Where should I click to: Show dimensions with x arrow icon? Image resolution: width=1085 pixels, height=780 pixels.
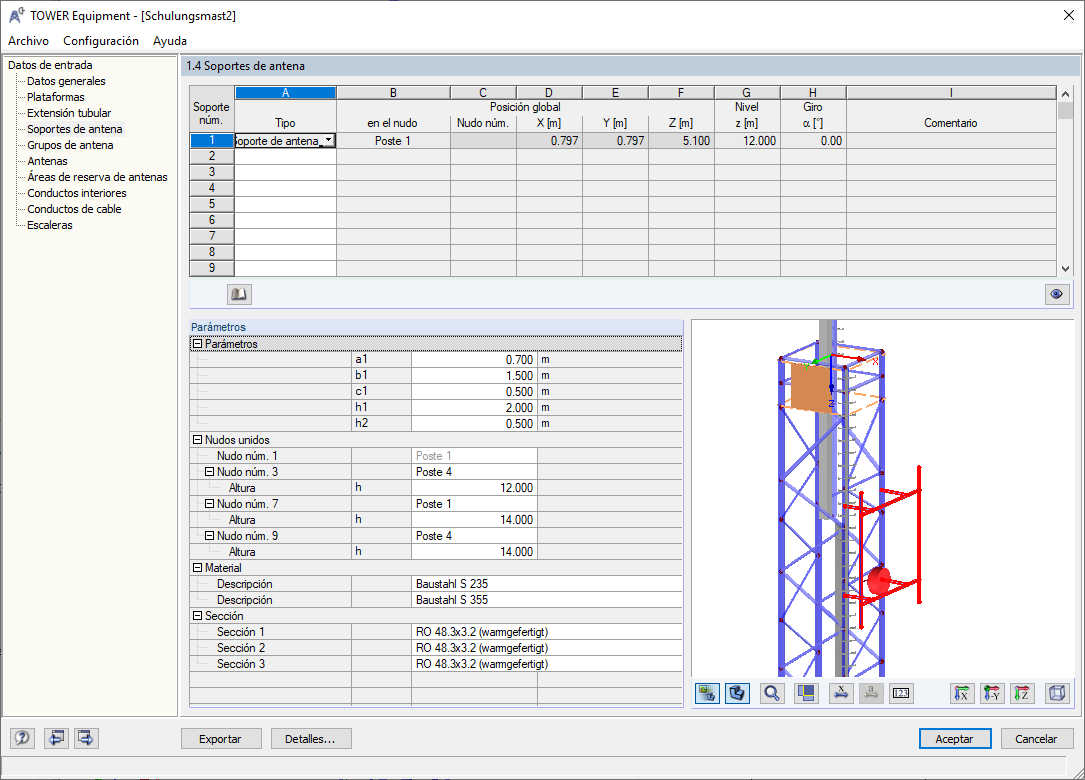tap(841, 693)
